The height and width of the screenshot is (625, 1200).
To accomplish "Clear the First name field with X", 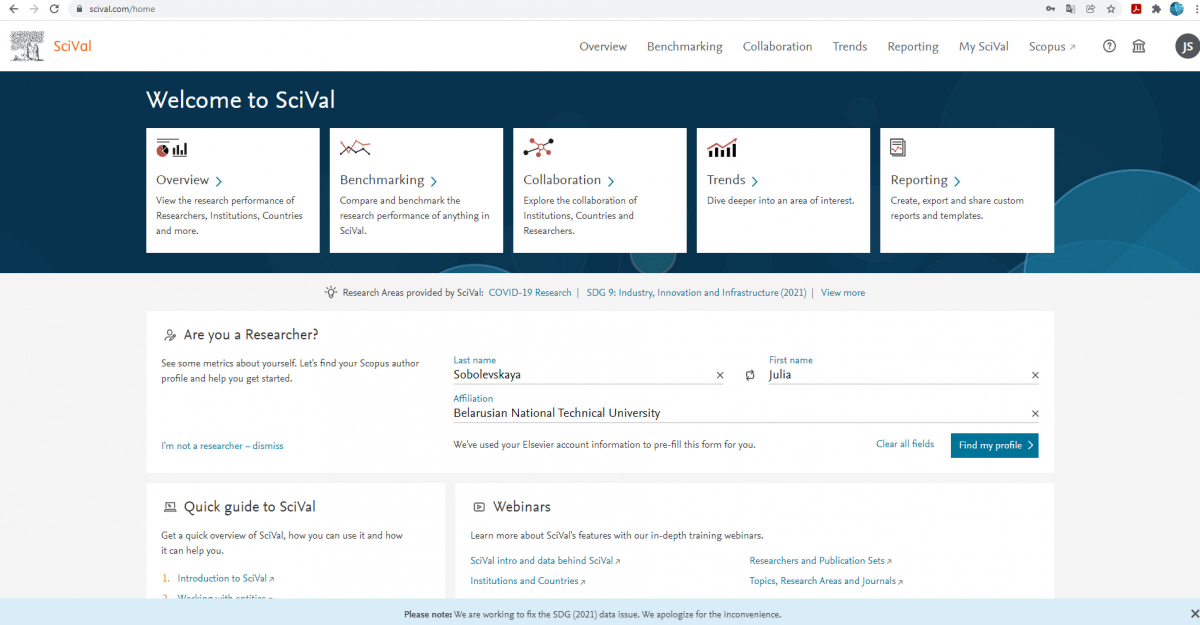I will coord(1035,375).
